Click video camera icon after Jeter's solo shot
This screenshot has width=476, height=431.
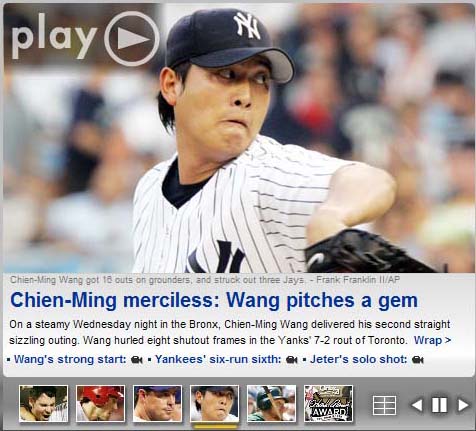pos(418,360)
